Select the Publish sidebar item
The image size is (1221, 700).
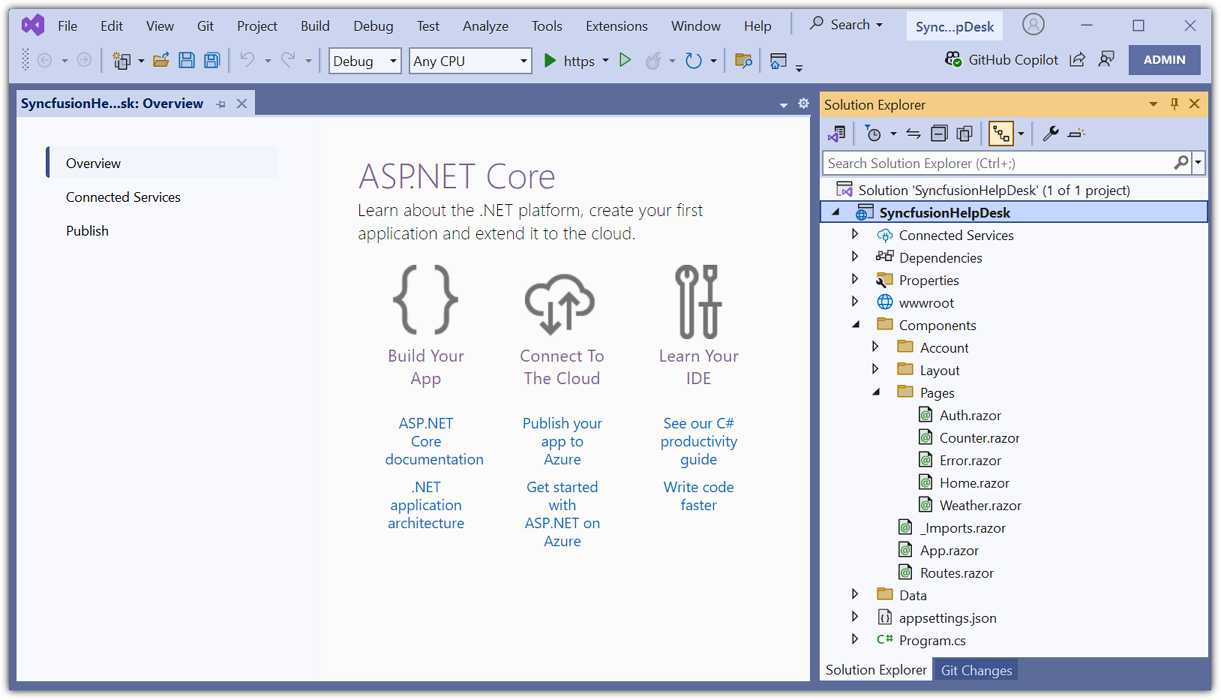tap(87, 230)
